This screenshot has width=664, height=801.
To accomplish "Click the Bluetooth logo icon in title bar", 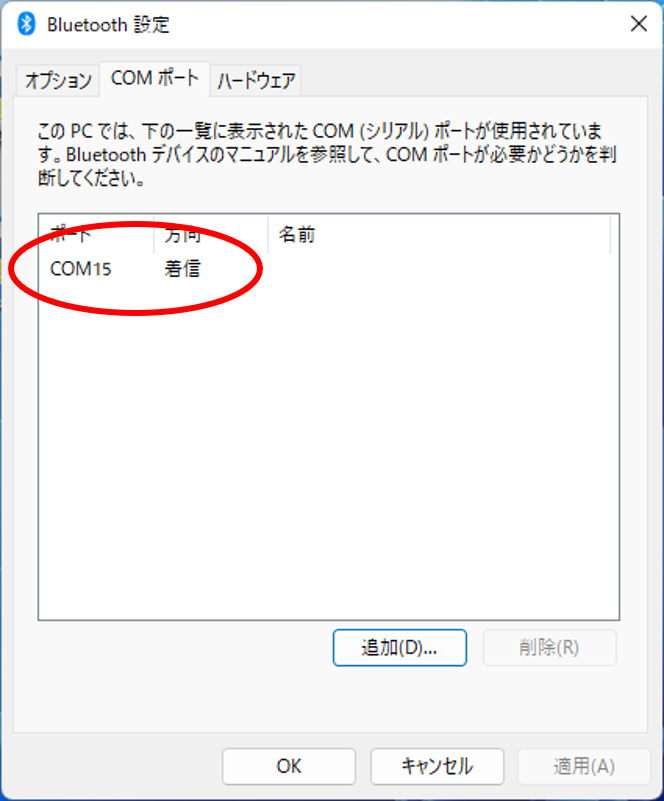I will pyautogui.click(x=26, y=24).
